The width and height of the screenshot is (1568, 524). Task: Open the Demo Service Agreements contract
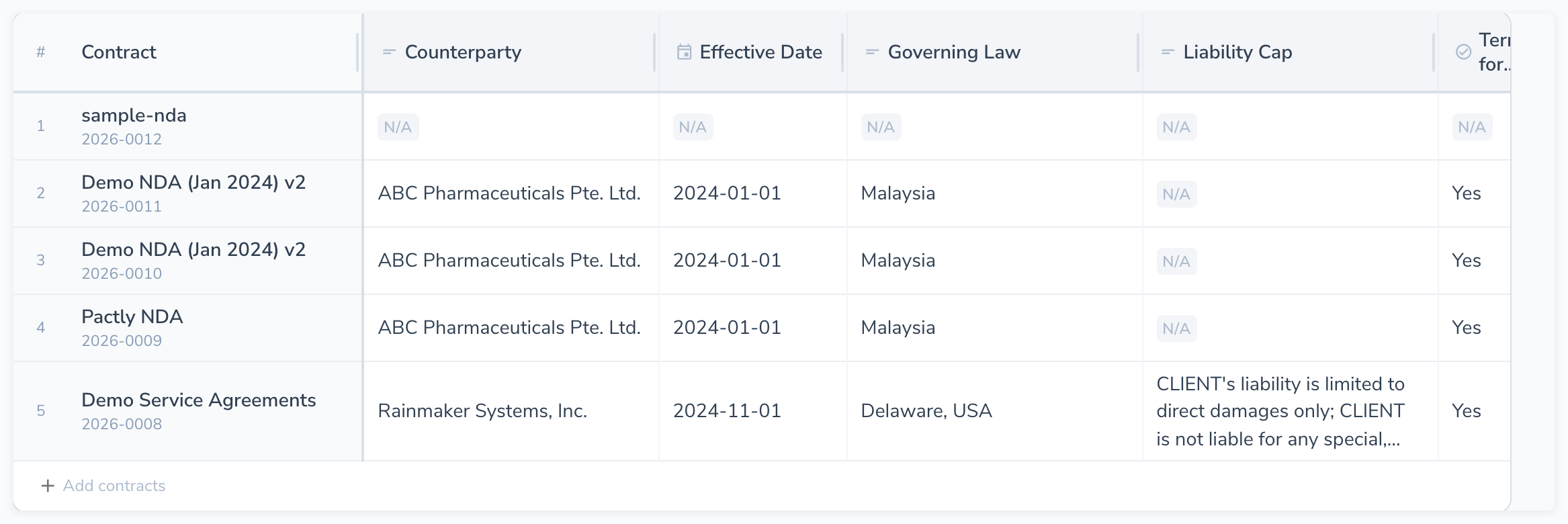[198, 400]
